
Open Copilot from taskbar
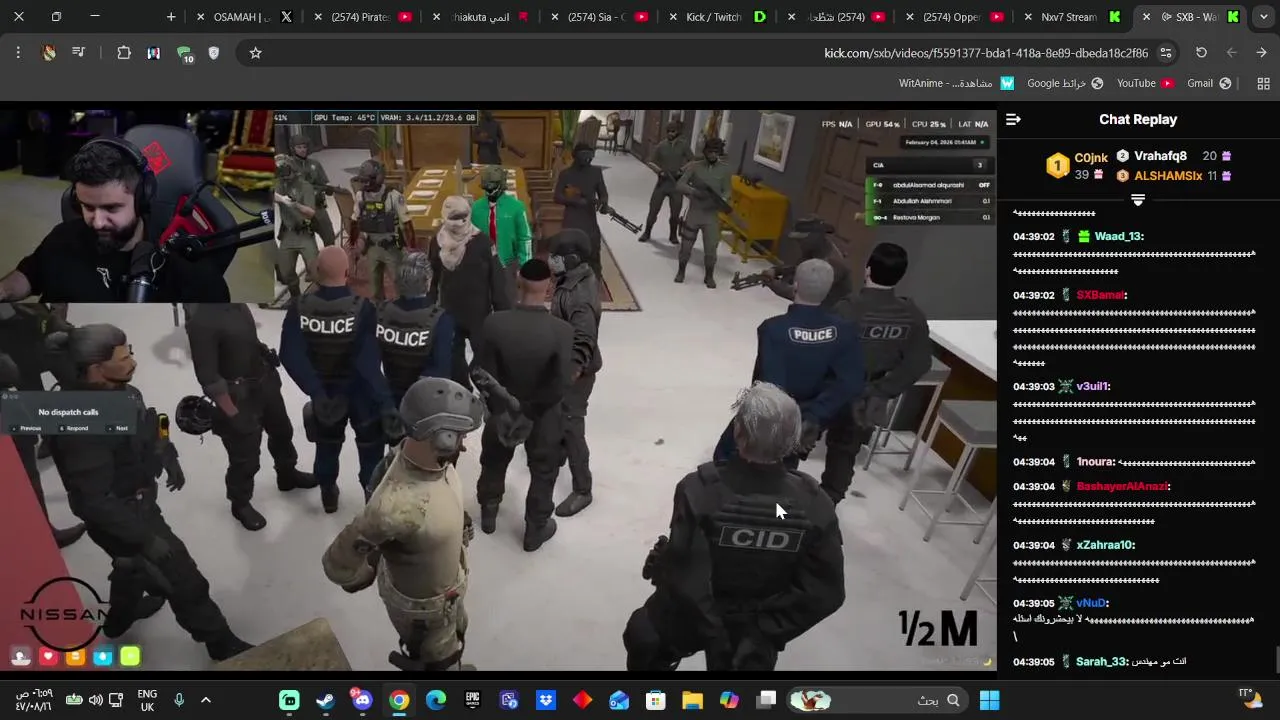click(x=729, y=700)
